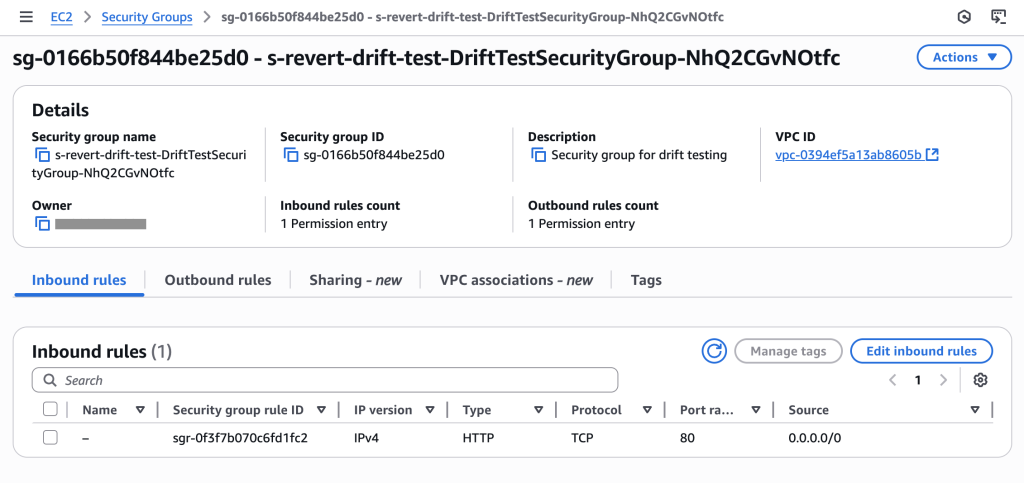Screen dimensions: 1024x483
Task: Copy the security group ID
Action: coord(291,155)
